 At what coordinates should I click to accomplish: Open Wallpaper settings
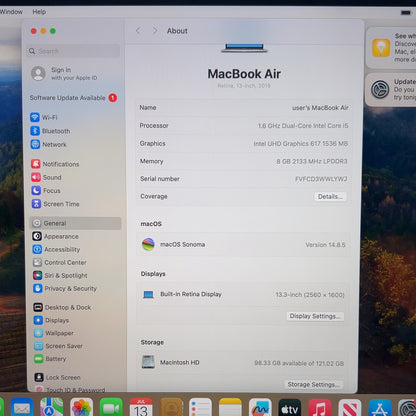click(54, 333)
